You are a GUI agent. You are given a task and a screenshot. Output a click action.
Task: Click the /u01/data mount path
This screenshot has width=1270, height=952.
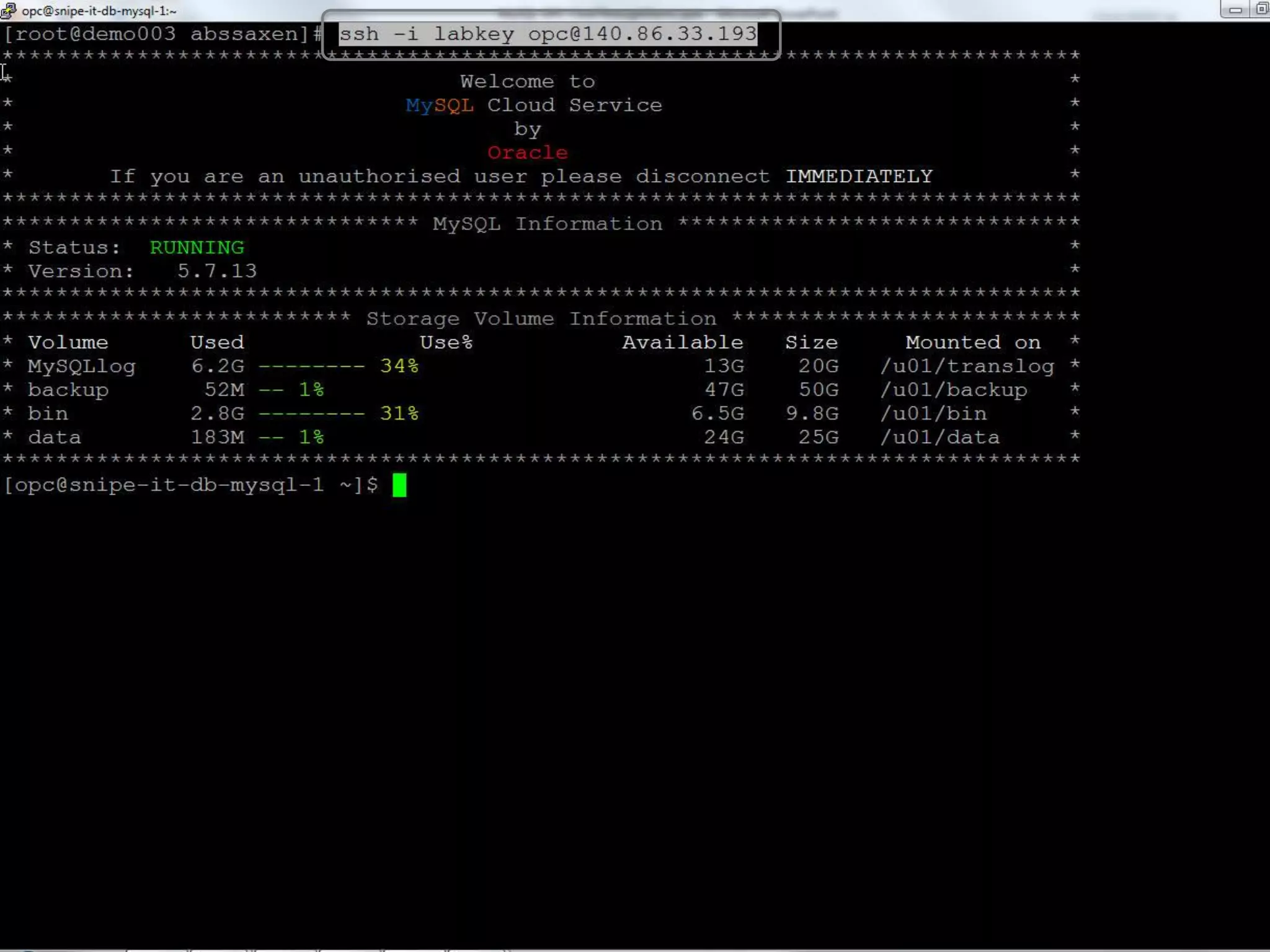pos(940,438)
